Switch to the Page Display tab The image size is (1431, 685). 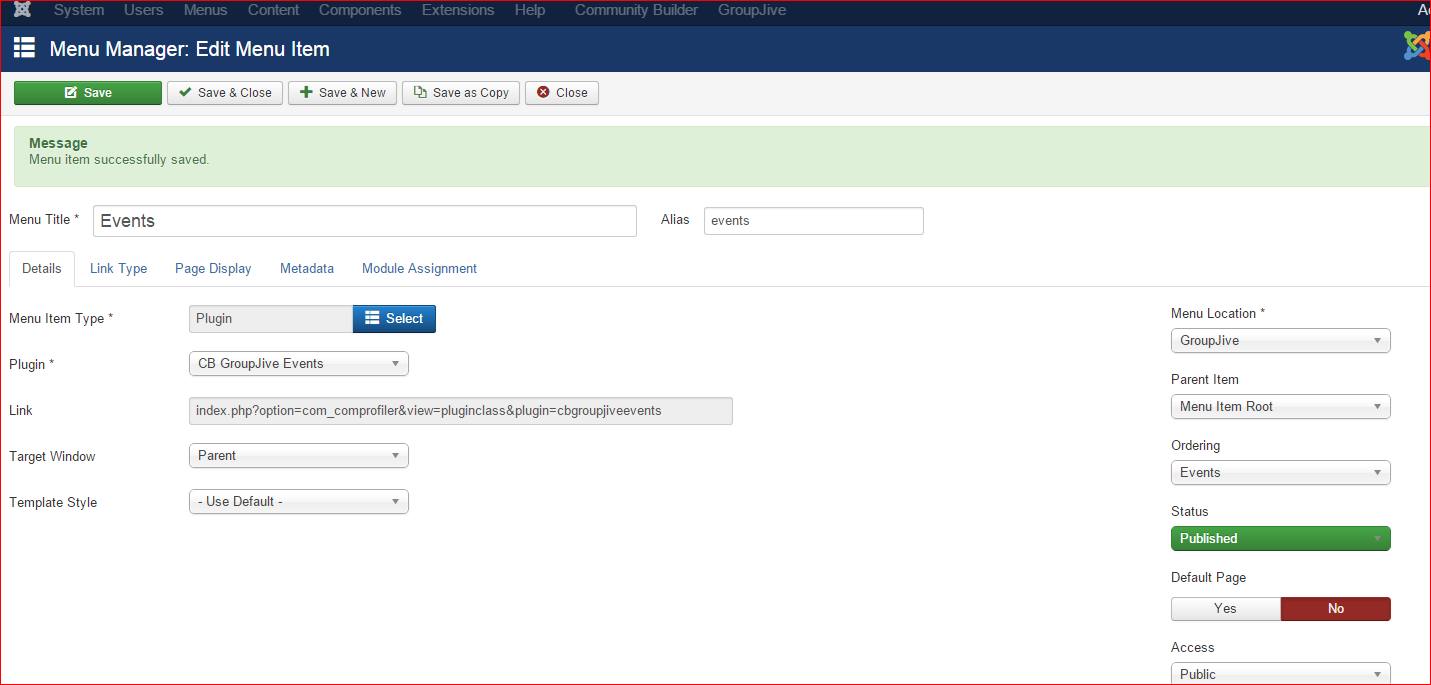tap(213, 269)
